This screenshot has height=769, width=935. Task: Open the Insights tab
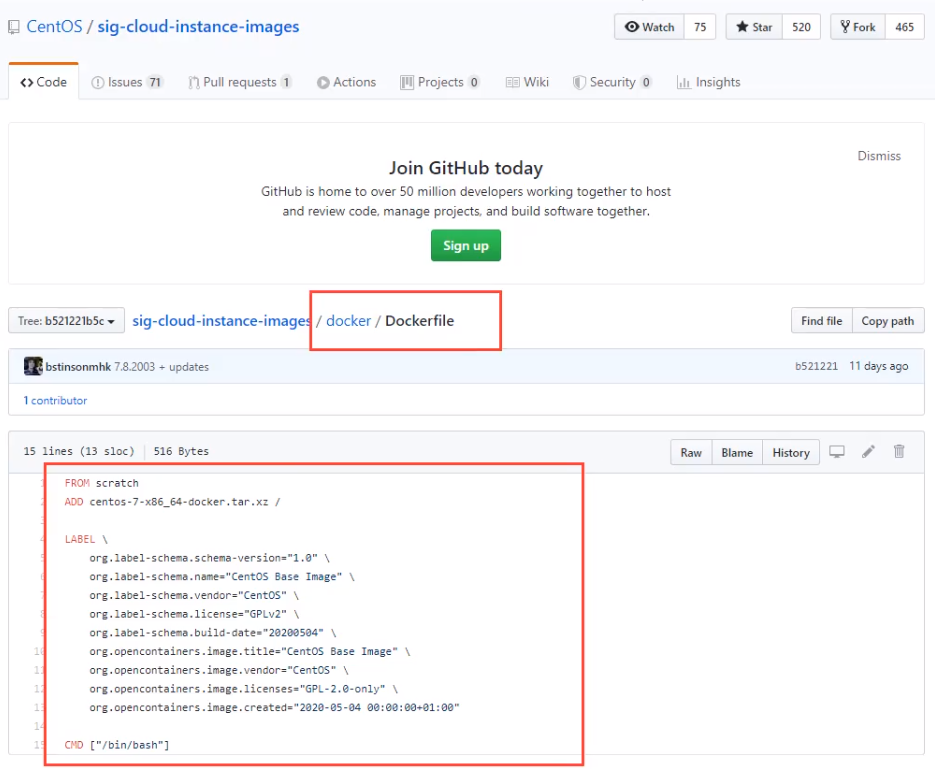click(x=708, y=82)
